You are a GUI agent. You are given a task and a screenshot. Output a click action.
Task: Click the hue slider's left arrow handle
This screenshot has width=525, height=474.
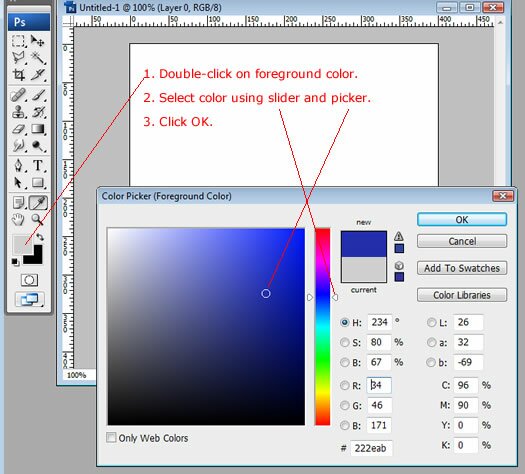pos(310,297)
